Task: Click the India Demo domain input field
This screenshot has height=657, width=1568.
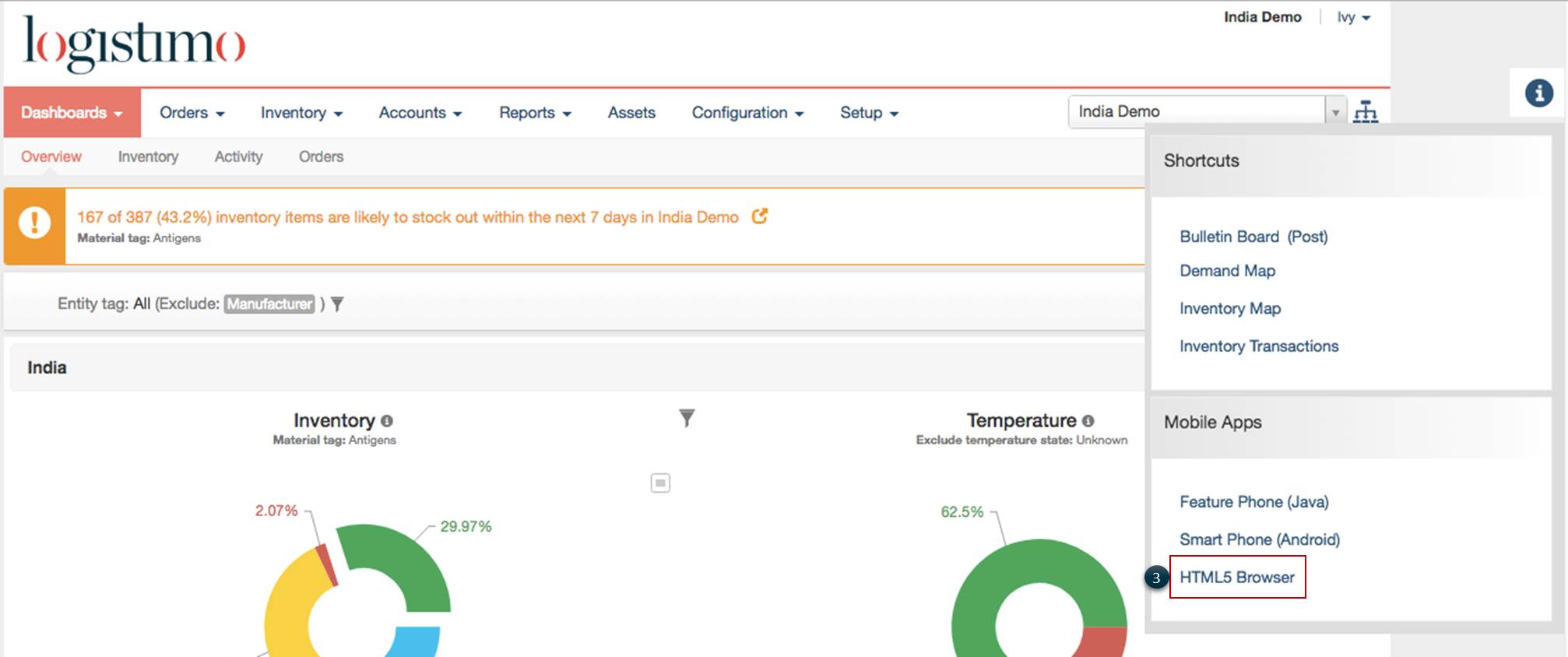Action: (x=1197, y=112)
